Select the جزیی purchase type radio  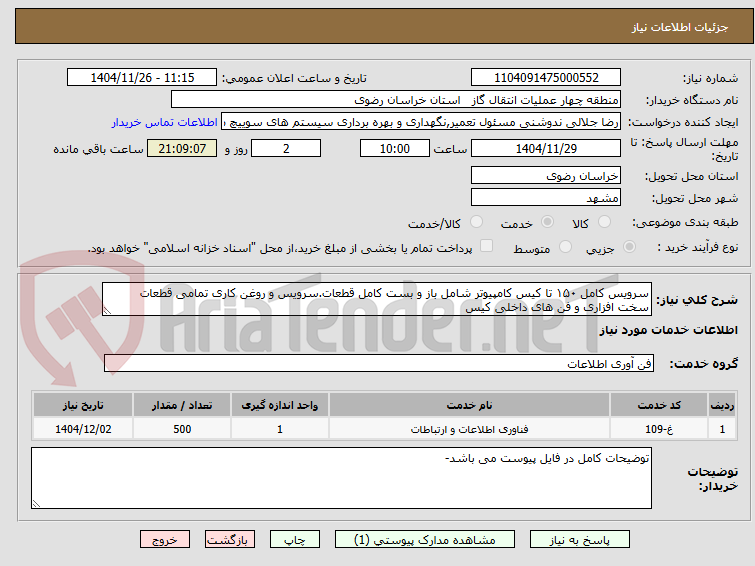[629, 247]
